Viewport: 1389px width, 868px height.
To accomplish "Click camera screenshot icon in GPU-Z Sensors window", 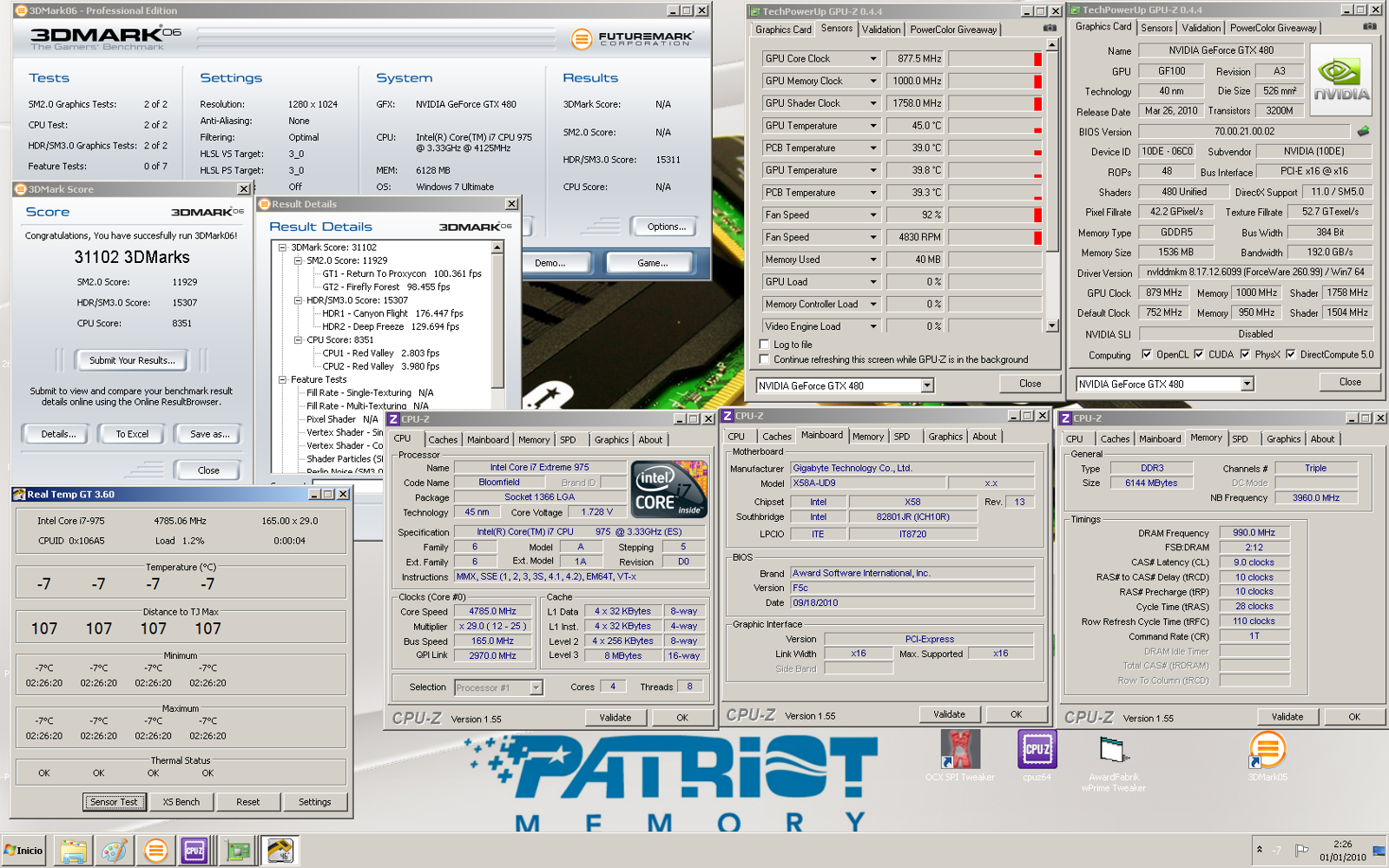I will coord(1049,29).
